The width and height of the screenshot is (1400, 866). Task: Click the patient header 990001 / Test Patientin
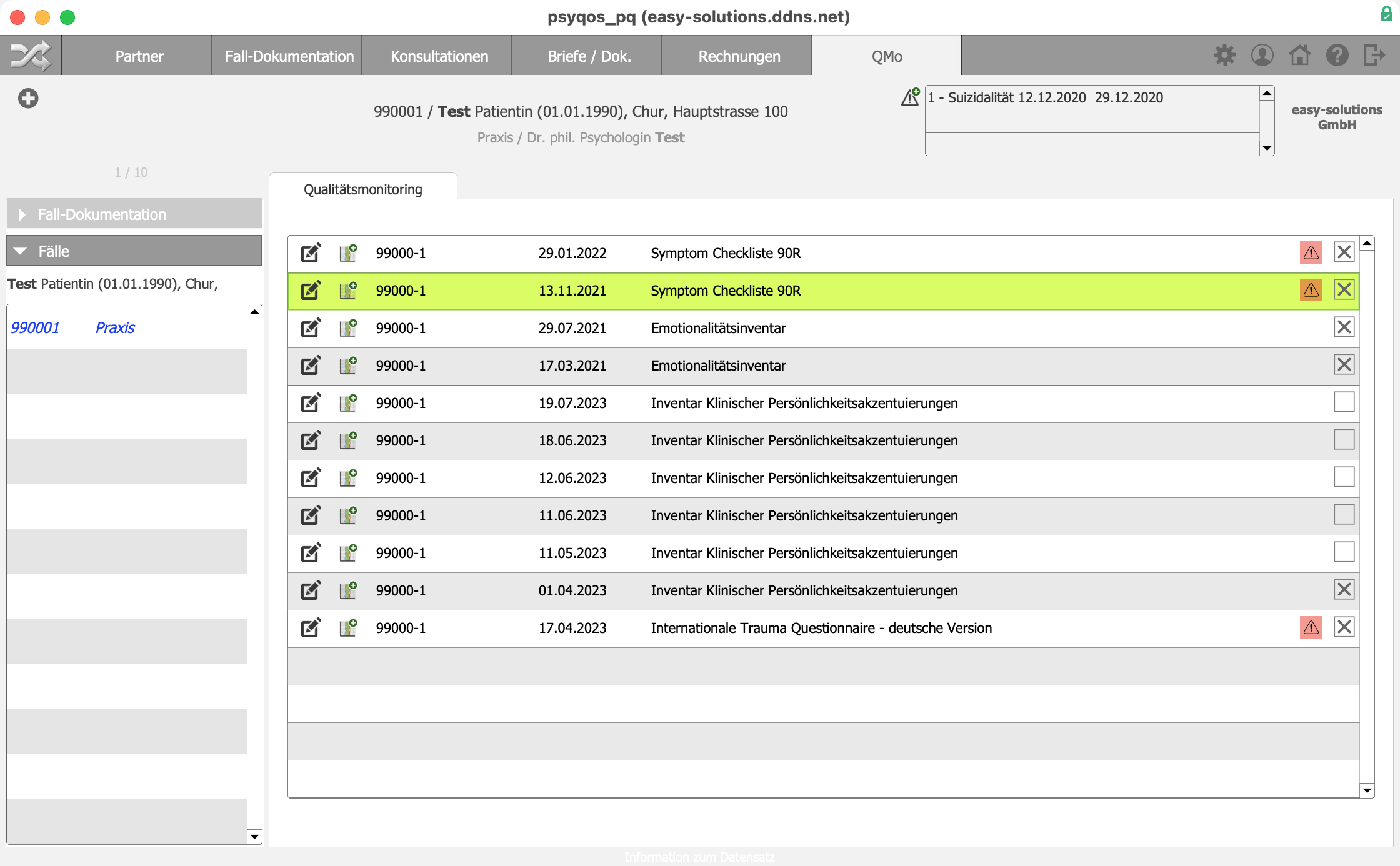point(581,111)
